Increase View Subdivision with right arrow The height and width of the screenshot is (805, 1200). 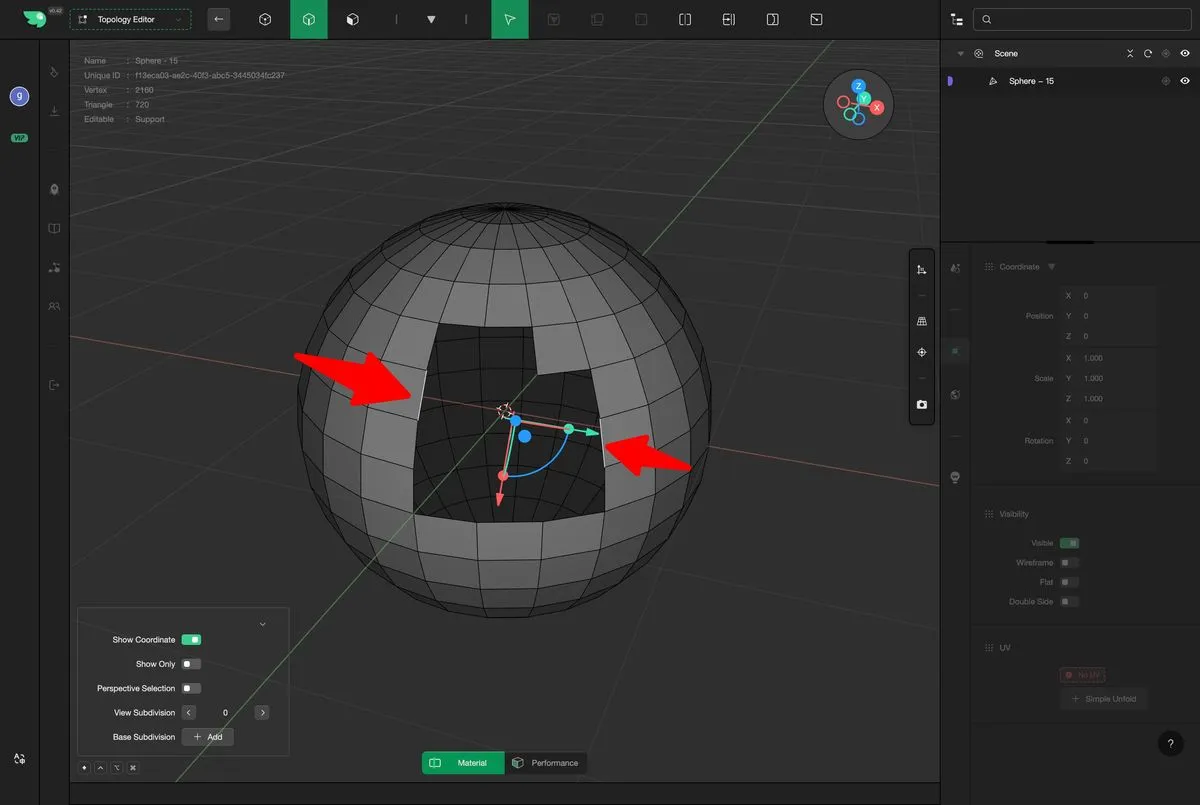[262, 713]
